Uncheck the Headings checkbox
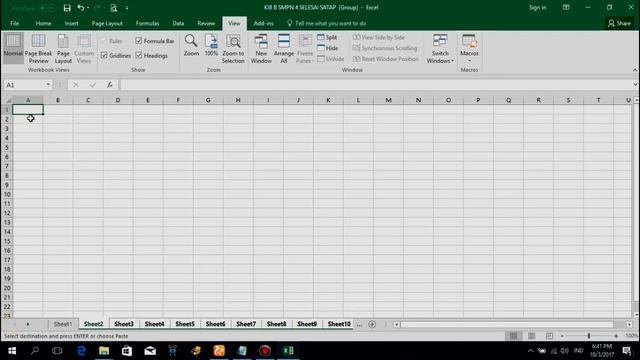This screenshot has height=360, width=640. pos(139,55)
